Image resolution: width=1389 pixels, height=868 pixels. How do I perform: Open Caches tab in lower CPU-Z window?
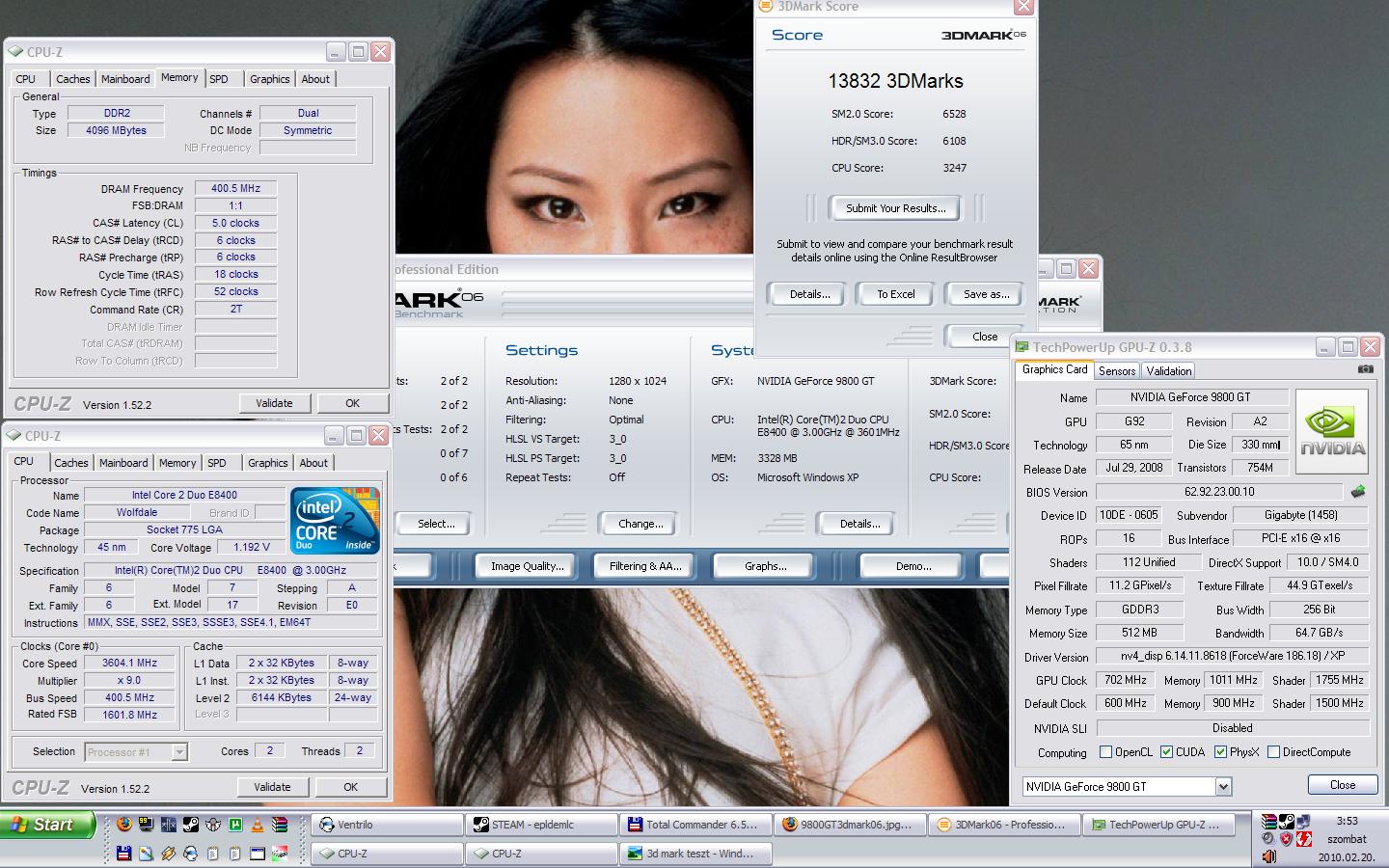pyautogui.click(x=70, y=463)
